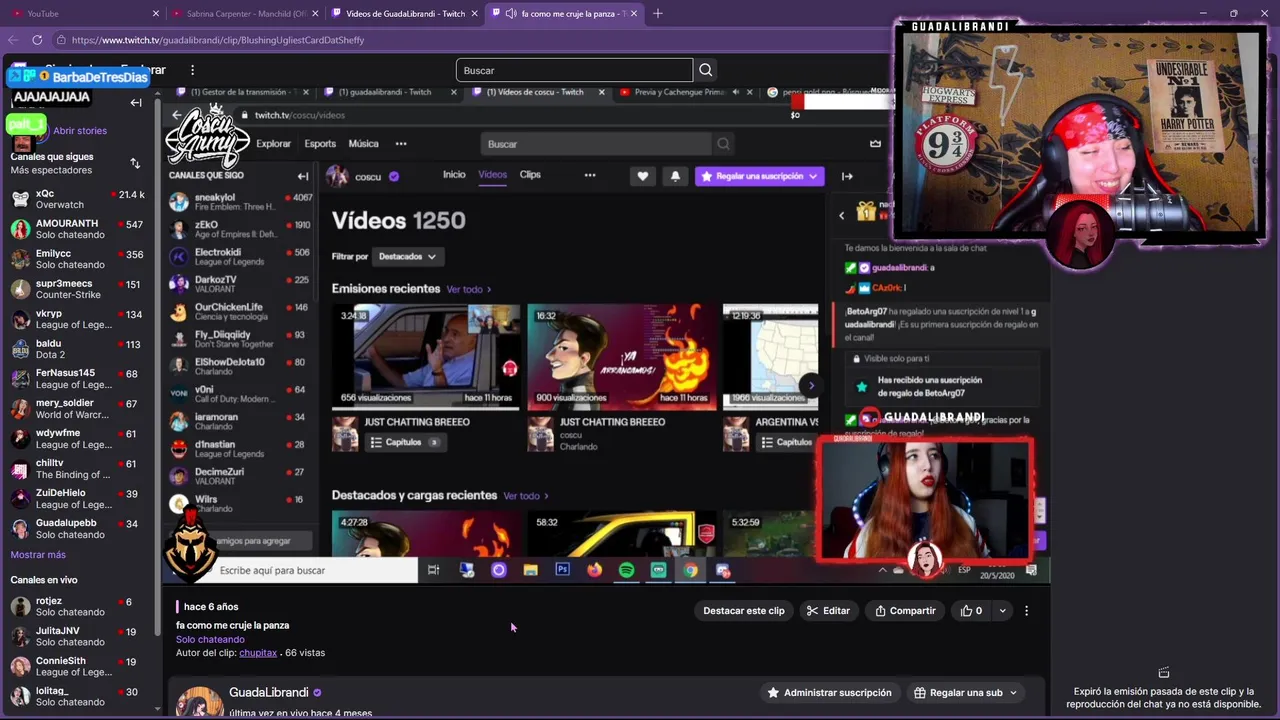Viewport: 1280px width, 720px height.
Task: Close the YouTube browser tab
Action: (x=156, y=14)
